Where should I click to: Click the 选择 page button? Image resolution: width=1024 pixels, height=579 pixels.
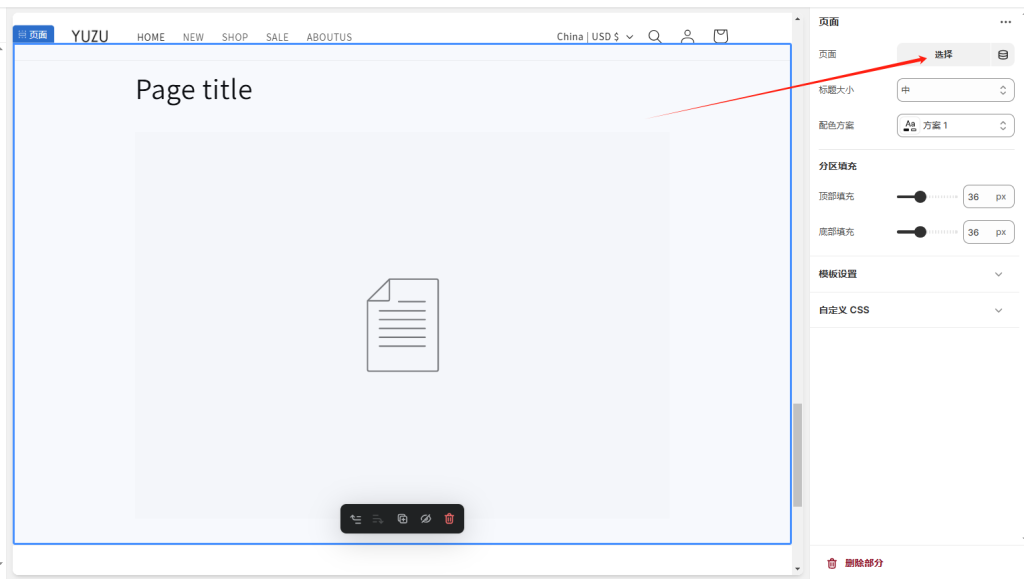(943, 55)
